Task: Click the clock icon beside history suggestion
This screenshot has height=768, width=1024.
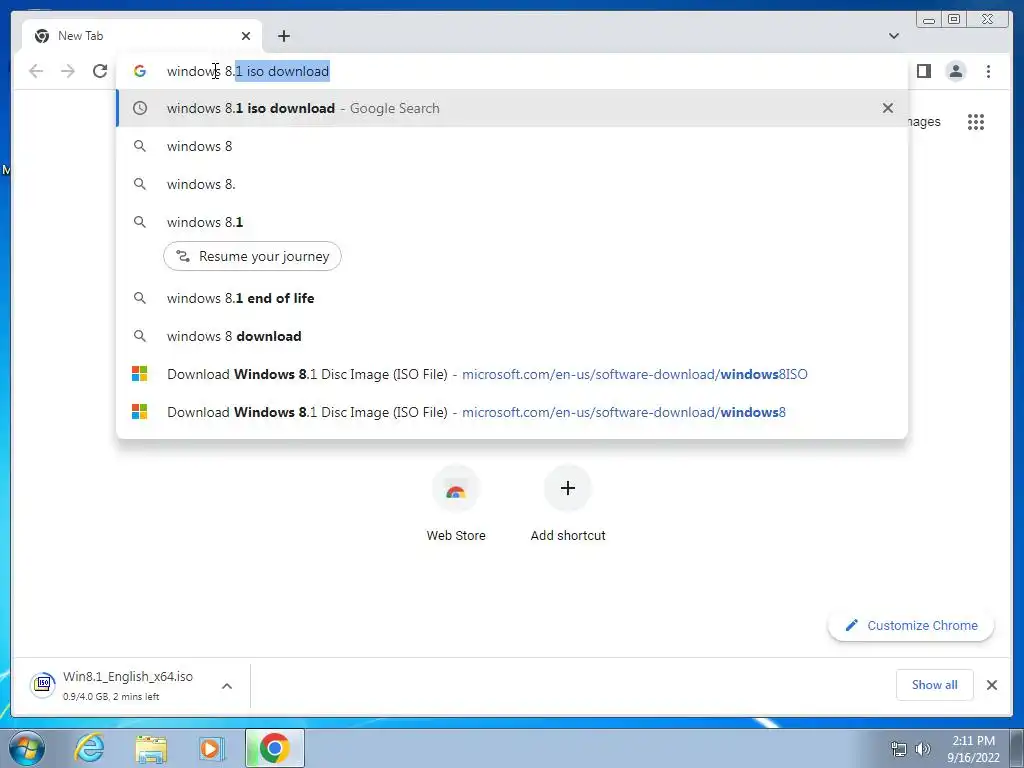Action: coord(140,108)
